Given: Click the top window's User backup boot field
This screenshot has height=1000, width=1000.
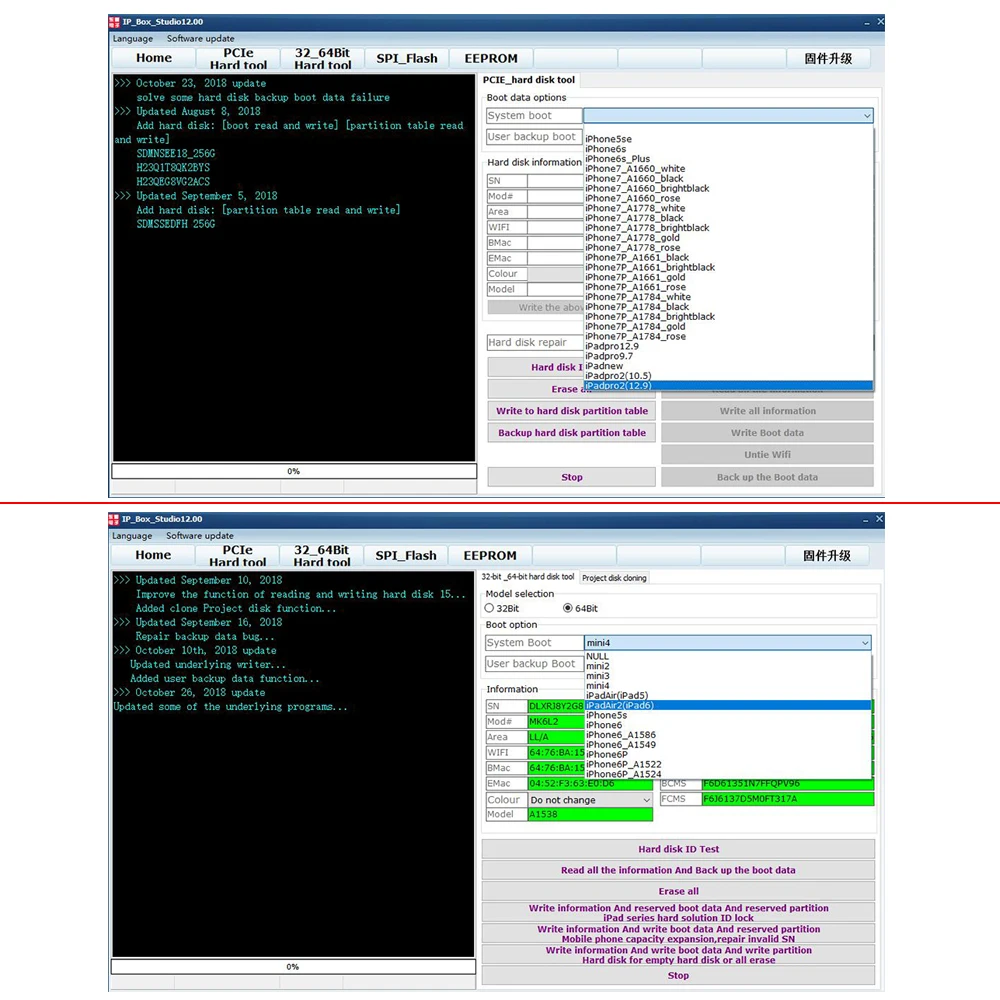Looking at the screenshot, I should 534,136.
